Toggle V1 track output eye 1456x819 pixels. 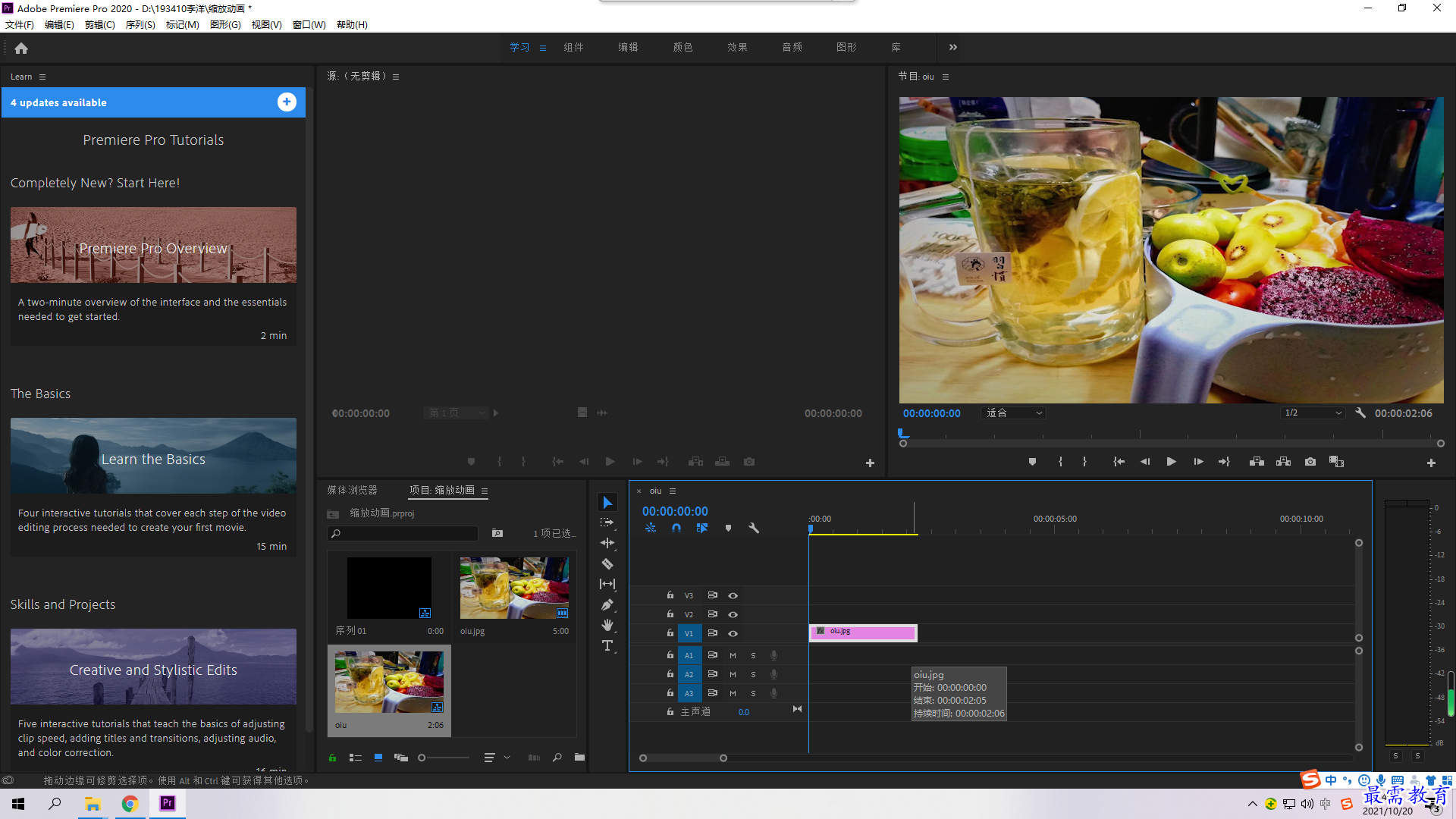click(x=733, y=633)
